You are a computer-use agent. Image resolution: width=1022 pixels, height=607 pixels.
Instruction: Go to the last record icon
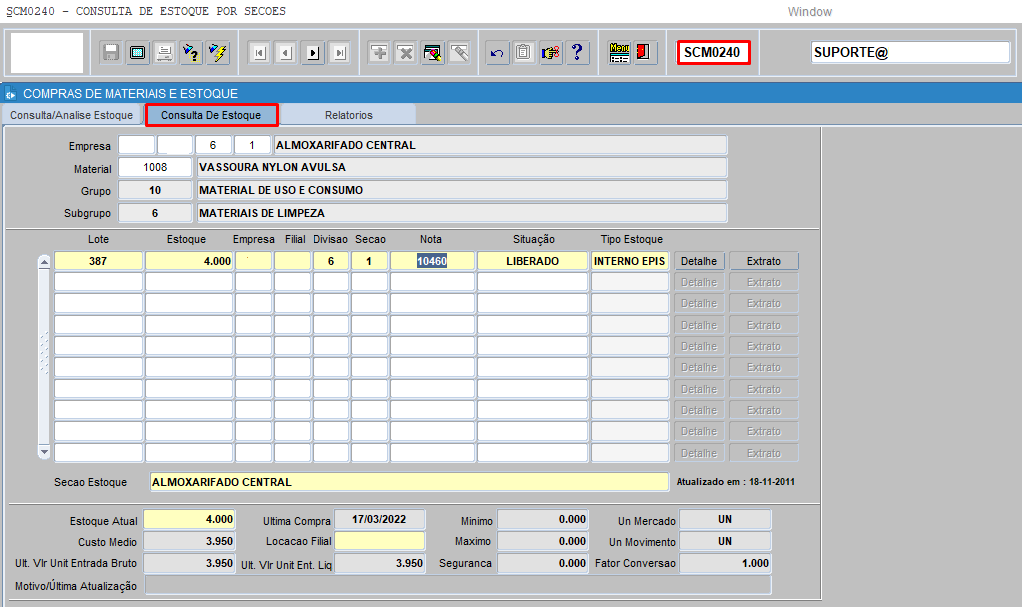click(x=340, y=53)
